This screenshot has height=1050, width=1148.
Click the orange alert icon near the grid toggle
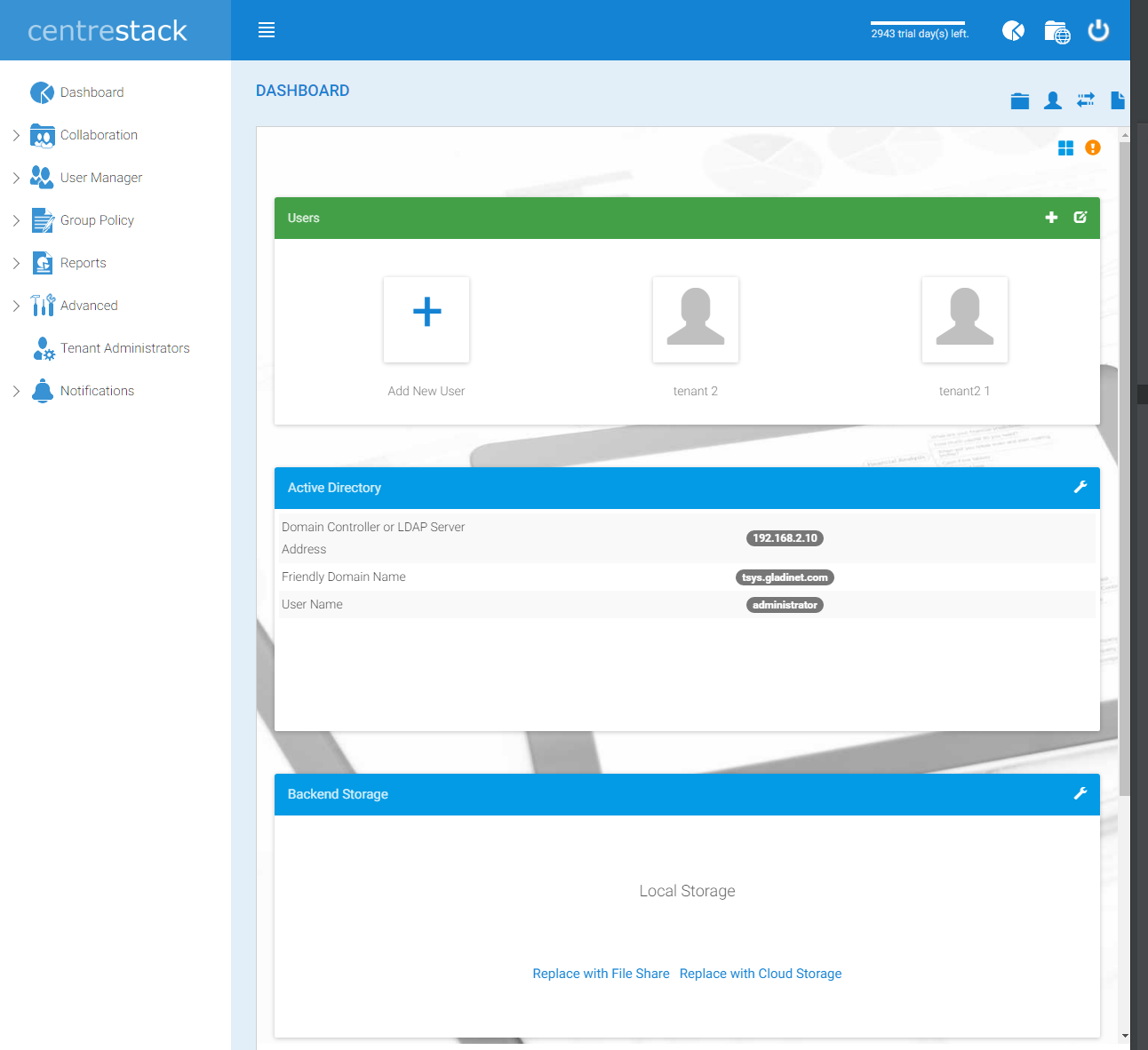1092,147
